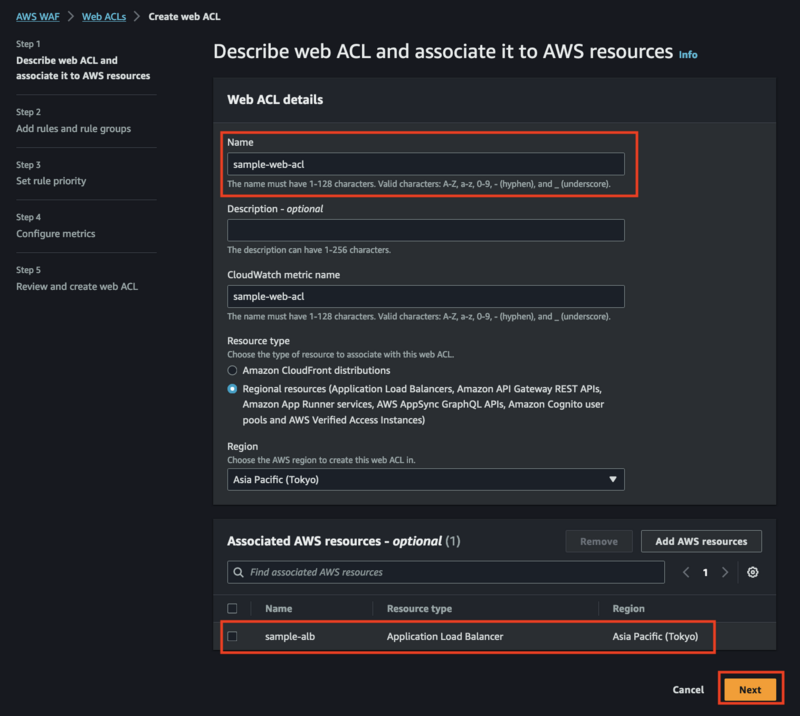The width and height of the screenshot is (800, 716).
Task: Click the sample-alb resource name
Action: 290,636
